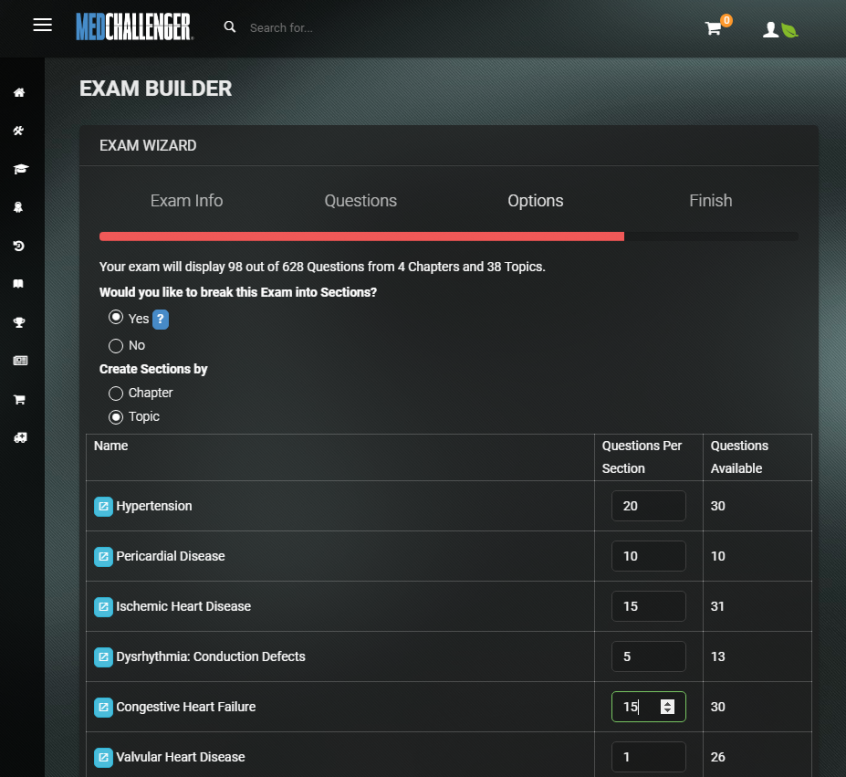Click available count 13 for Dysrhythmia
Image resolution: width=846 pixels, height=777 pixels.
[x=718, y=657]
